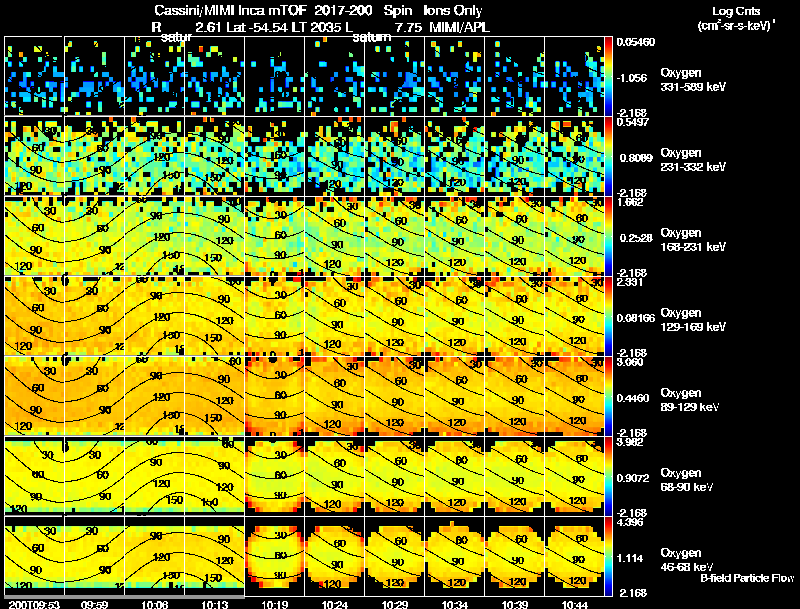Click the 10:06 time axis label
The image size is (800, 609).
[x=155, y=604]
